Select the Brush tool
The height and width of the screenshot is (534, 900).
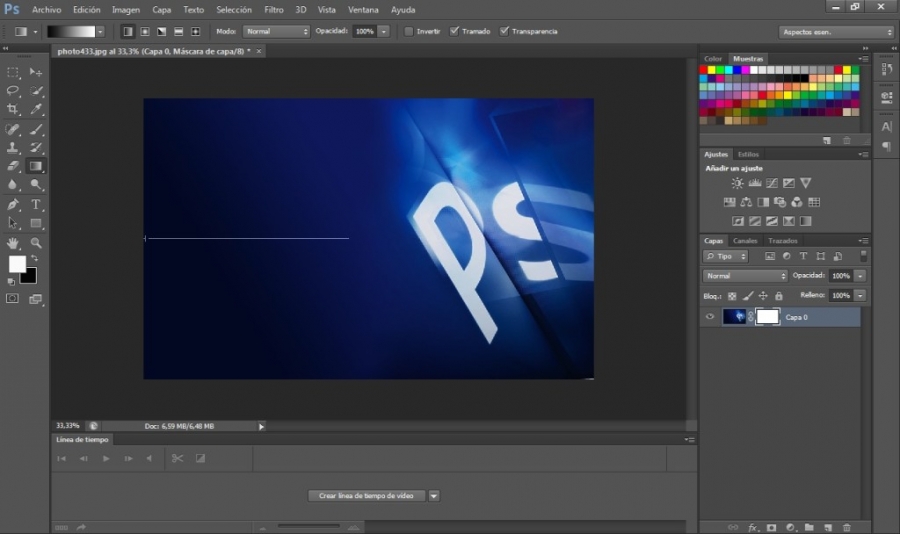point(36,129)
